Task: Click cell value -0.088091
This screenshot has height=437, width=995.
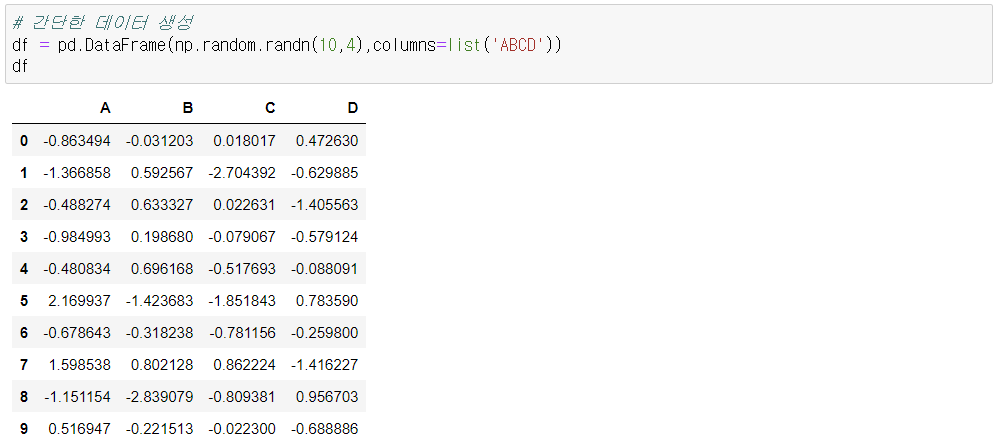Action: [324, 269]
